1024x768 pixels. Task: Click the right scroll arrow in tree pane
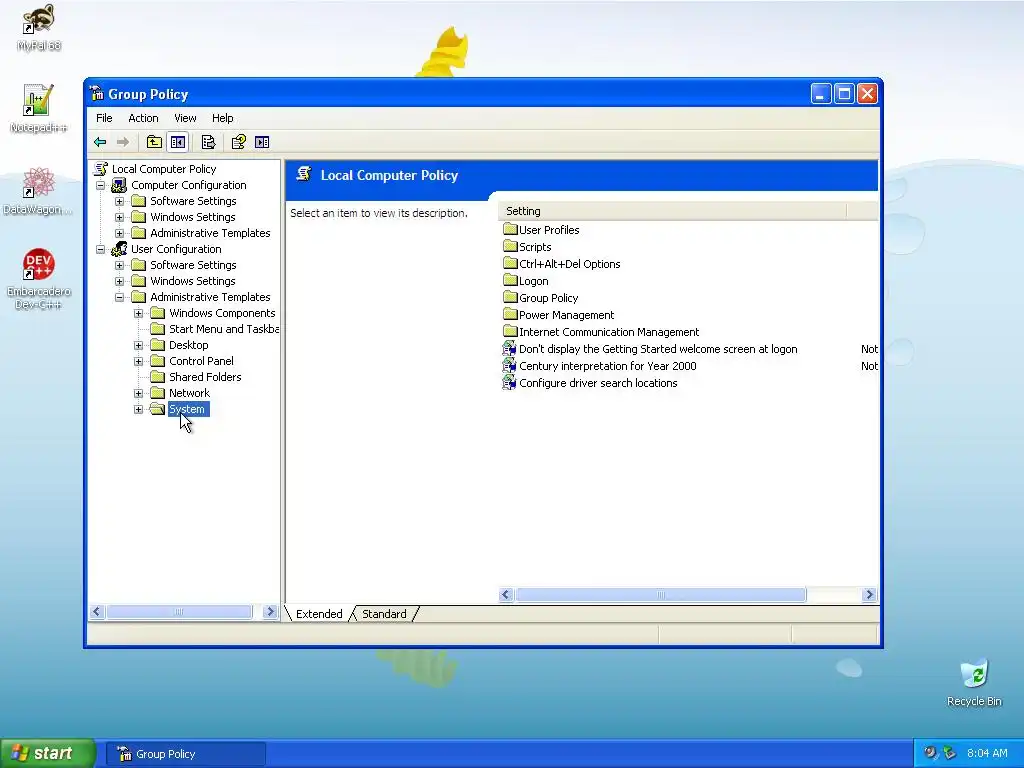point(270,612)
